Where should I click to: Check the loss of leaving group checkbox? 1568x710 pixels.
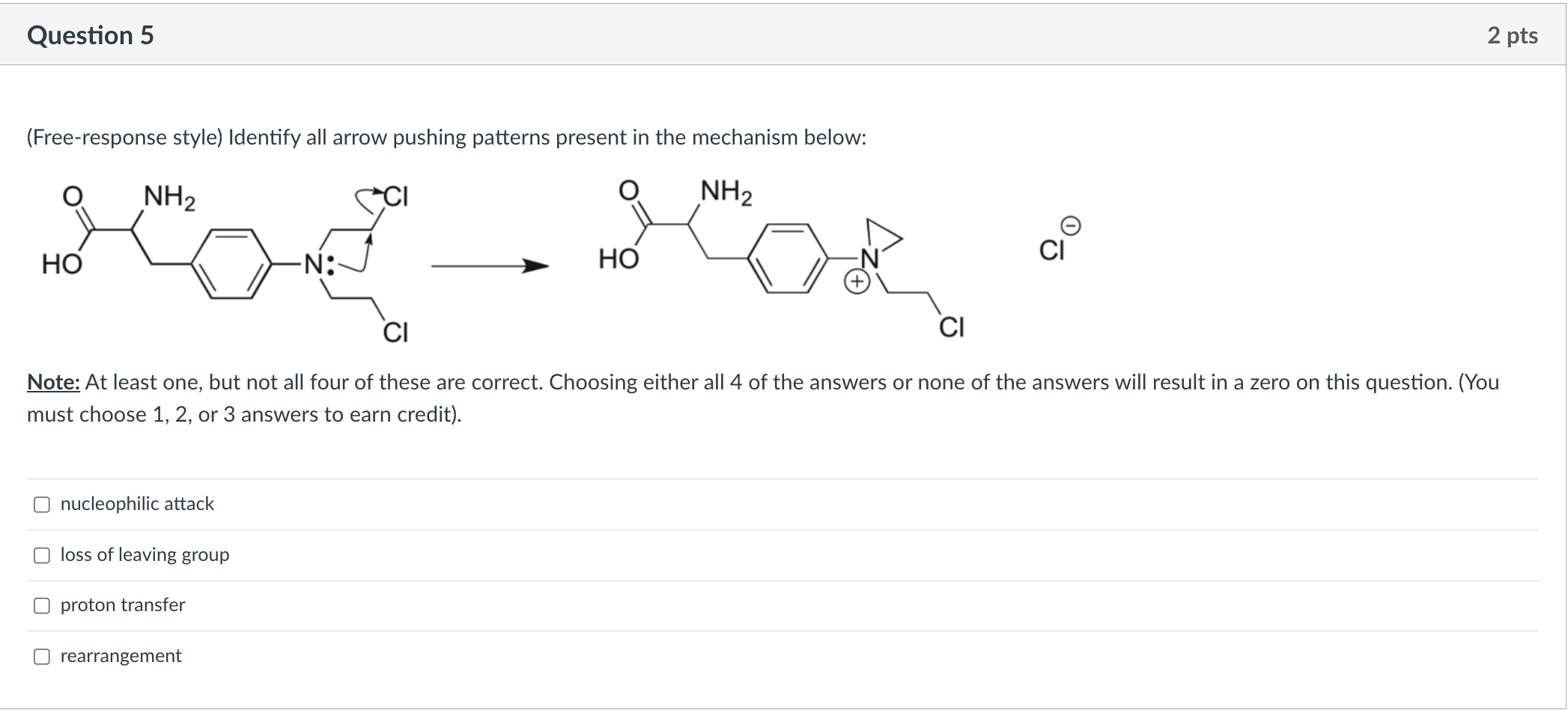pyautogui.click(x=42, y=555)
